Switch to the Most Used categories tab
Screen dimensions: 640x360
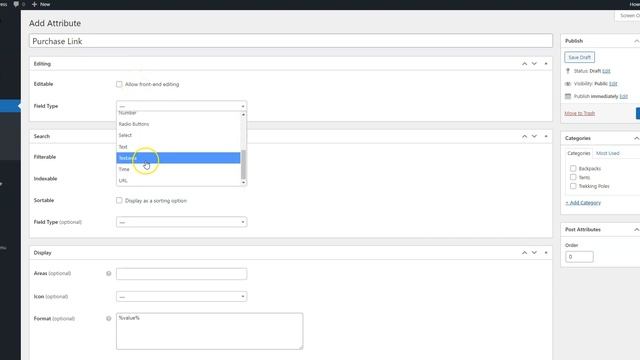click(608, 153)
